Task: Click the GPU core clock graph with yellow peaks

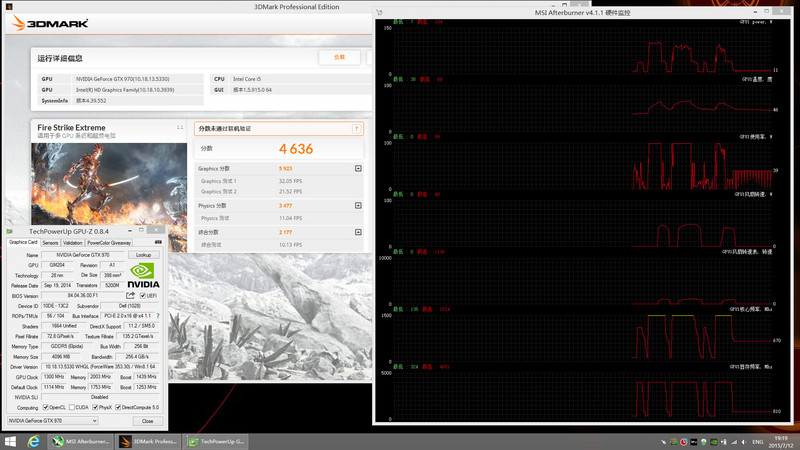Action: 583,337
